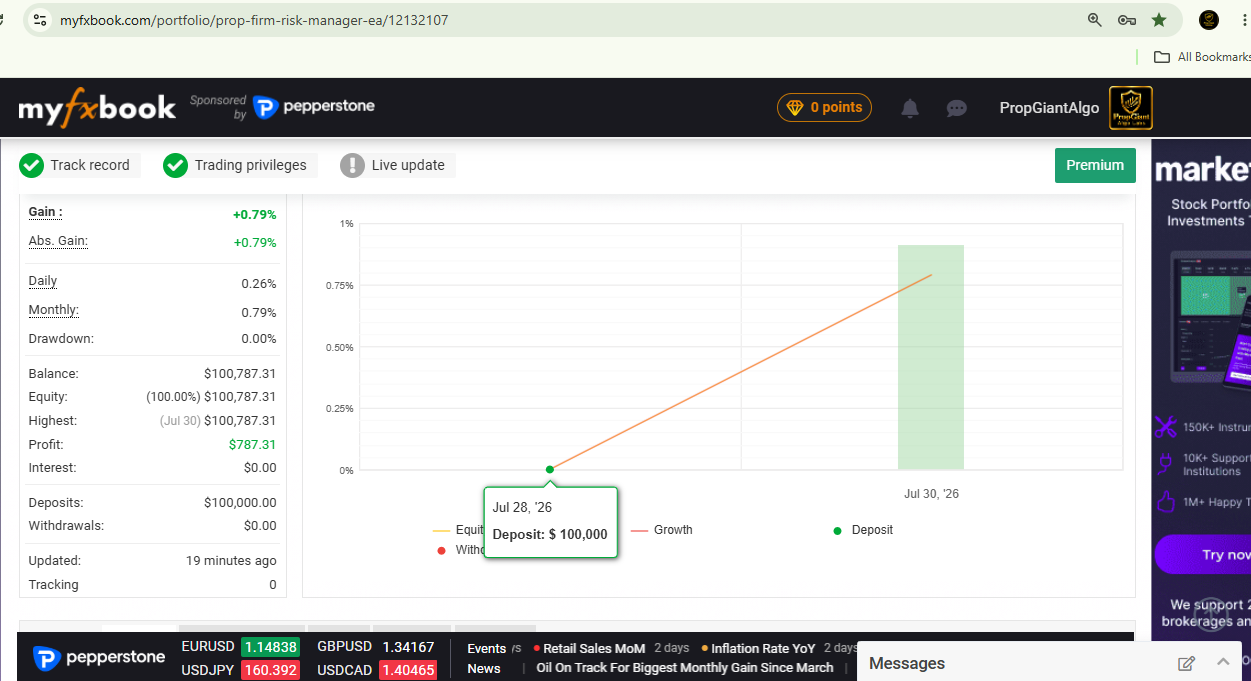
Task: Open the notifications bell
Action: point(910,108)
